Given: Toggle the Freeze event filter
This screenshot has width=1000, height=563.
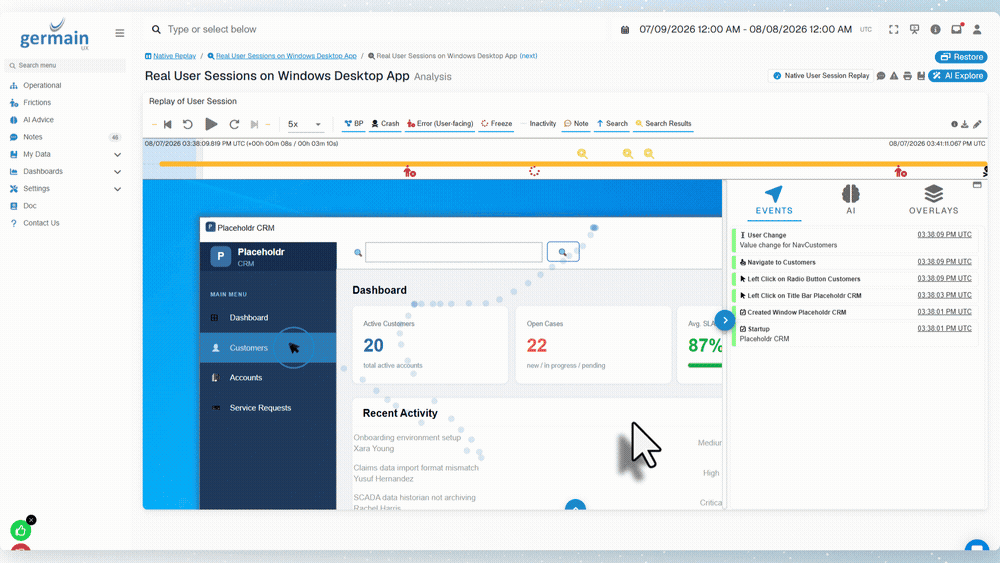Looking at the screenshot, I should pyautogui.click(x=497, y=124).
